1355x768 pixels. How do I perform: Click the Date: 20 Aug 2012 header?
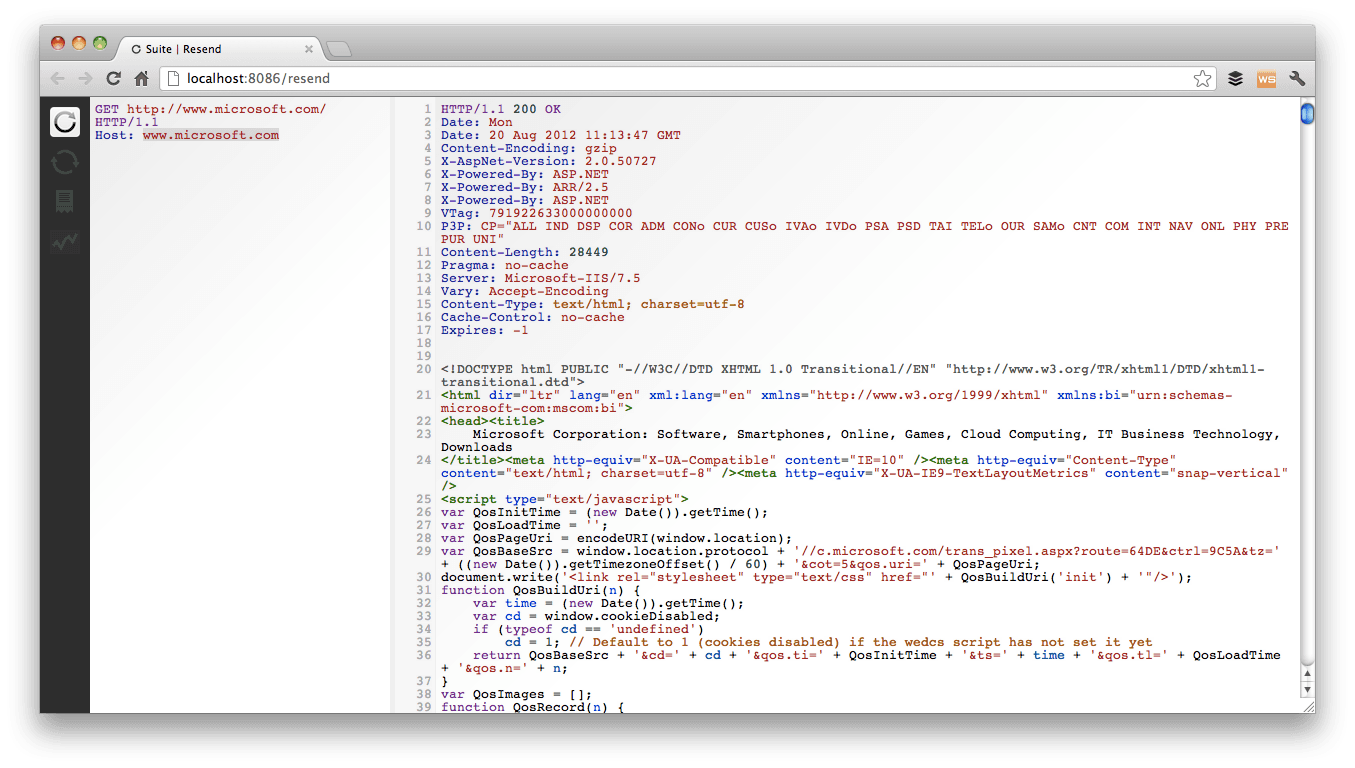coord(560,135)
